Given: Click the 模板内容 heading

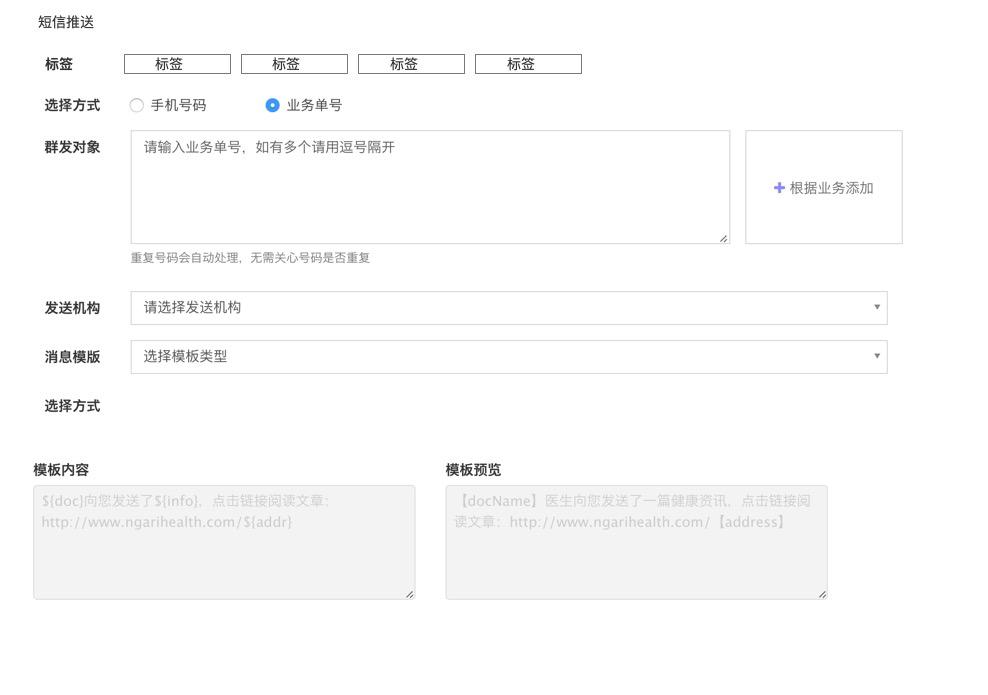Looking at the screenshot, I should 61,469.
